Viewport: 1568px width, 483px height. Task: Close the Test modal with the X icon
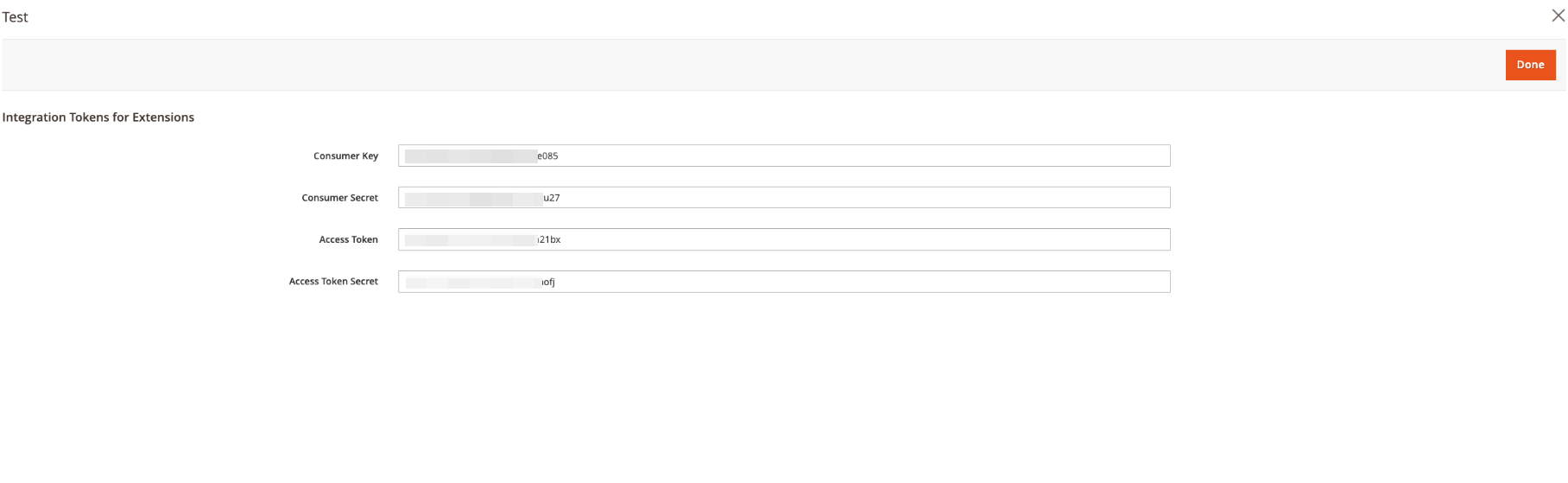pyautogui.click(x=1558, y=16)
